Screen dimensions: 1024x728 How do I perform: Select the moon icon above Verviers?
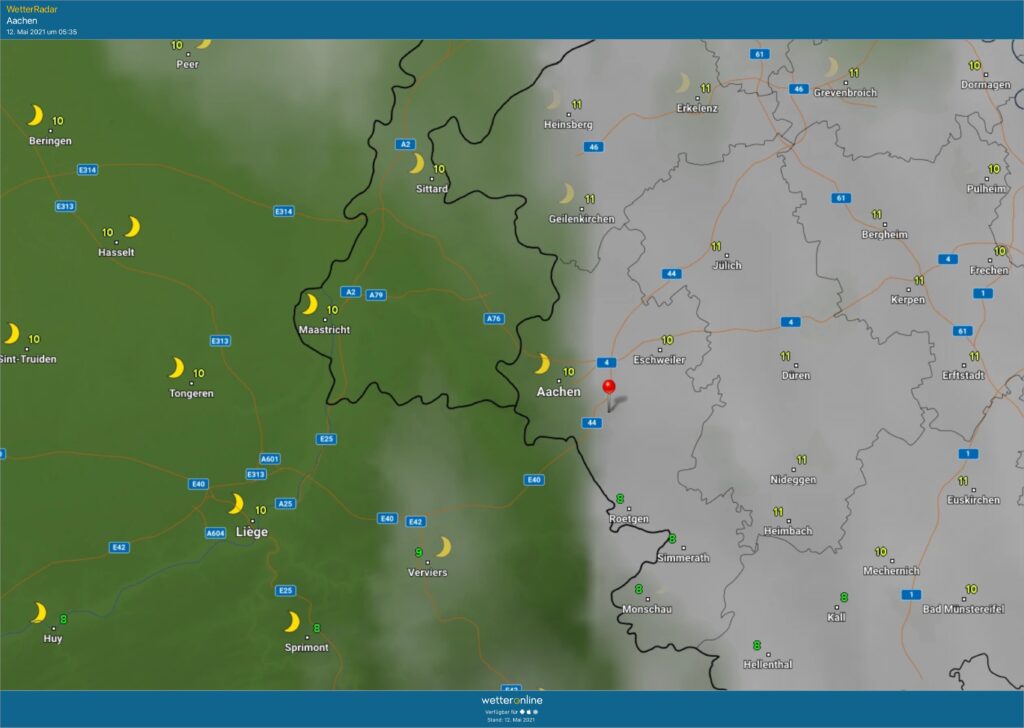coord(444,547)
